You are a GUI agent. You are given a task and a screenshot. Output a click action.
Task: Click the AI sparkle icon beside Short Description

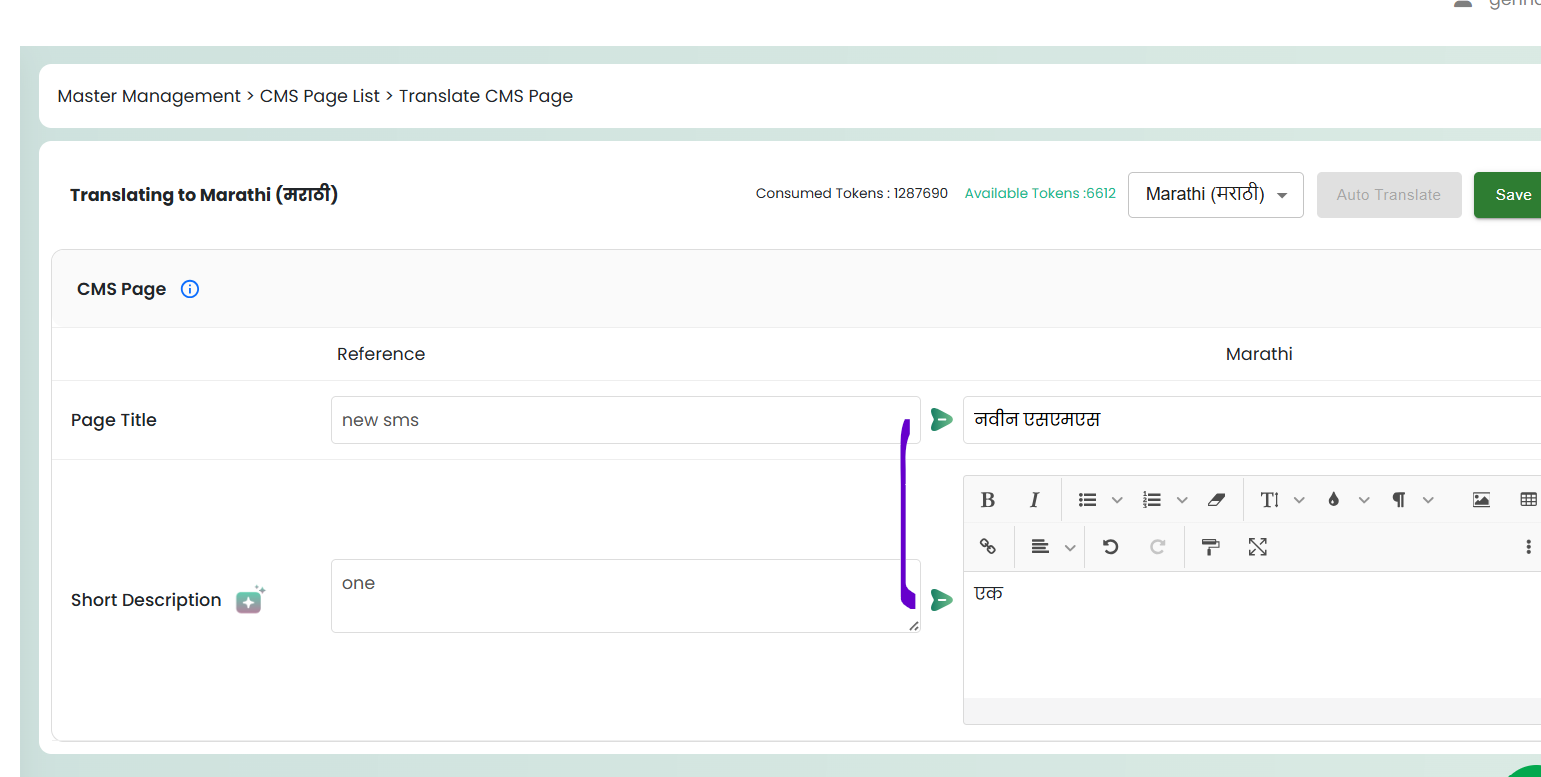(250, 600)
